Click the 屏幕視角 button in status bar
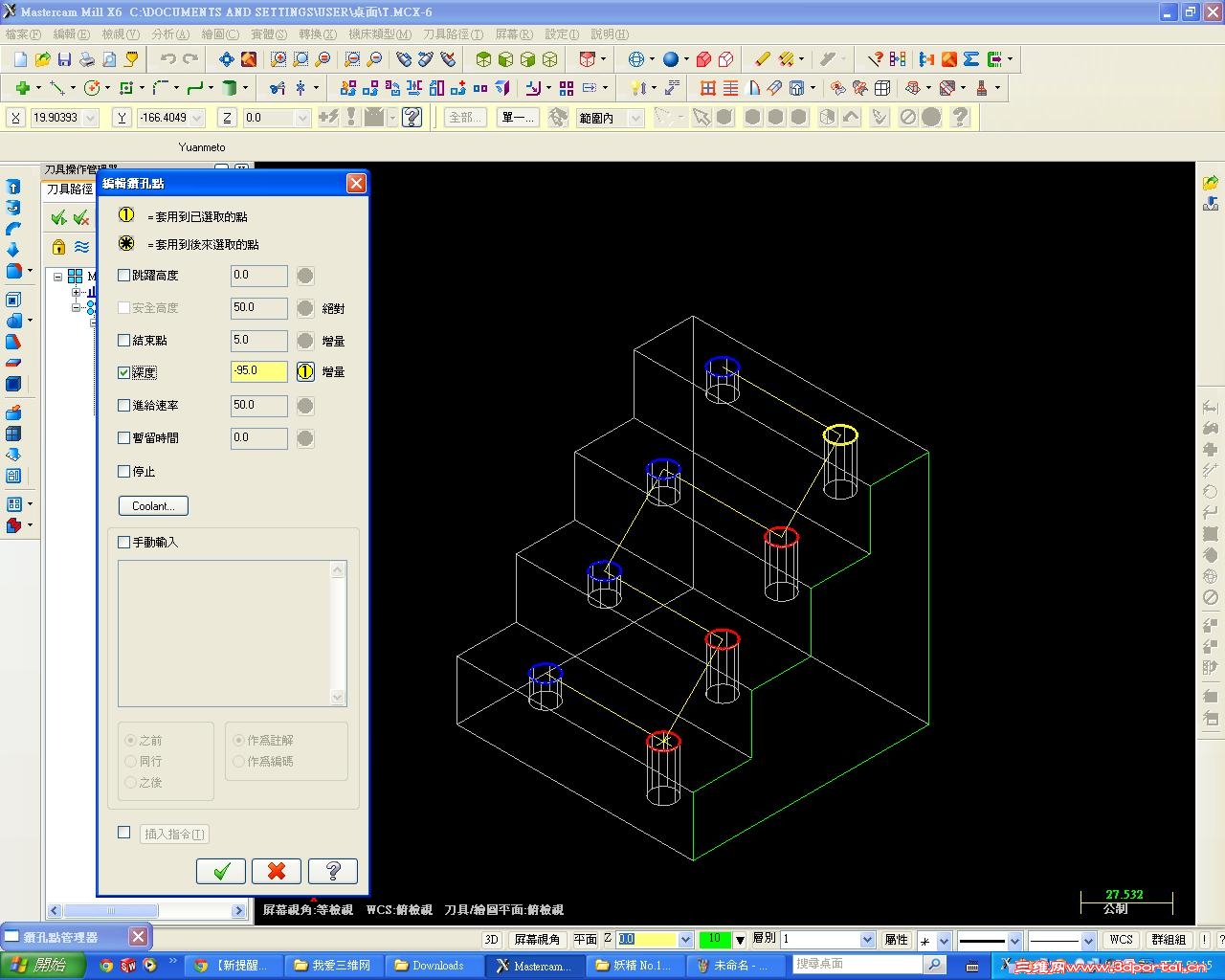The image size is (1225, 980). click(x=538, y=940)
